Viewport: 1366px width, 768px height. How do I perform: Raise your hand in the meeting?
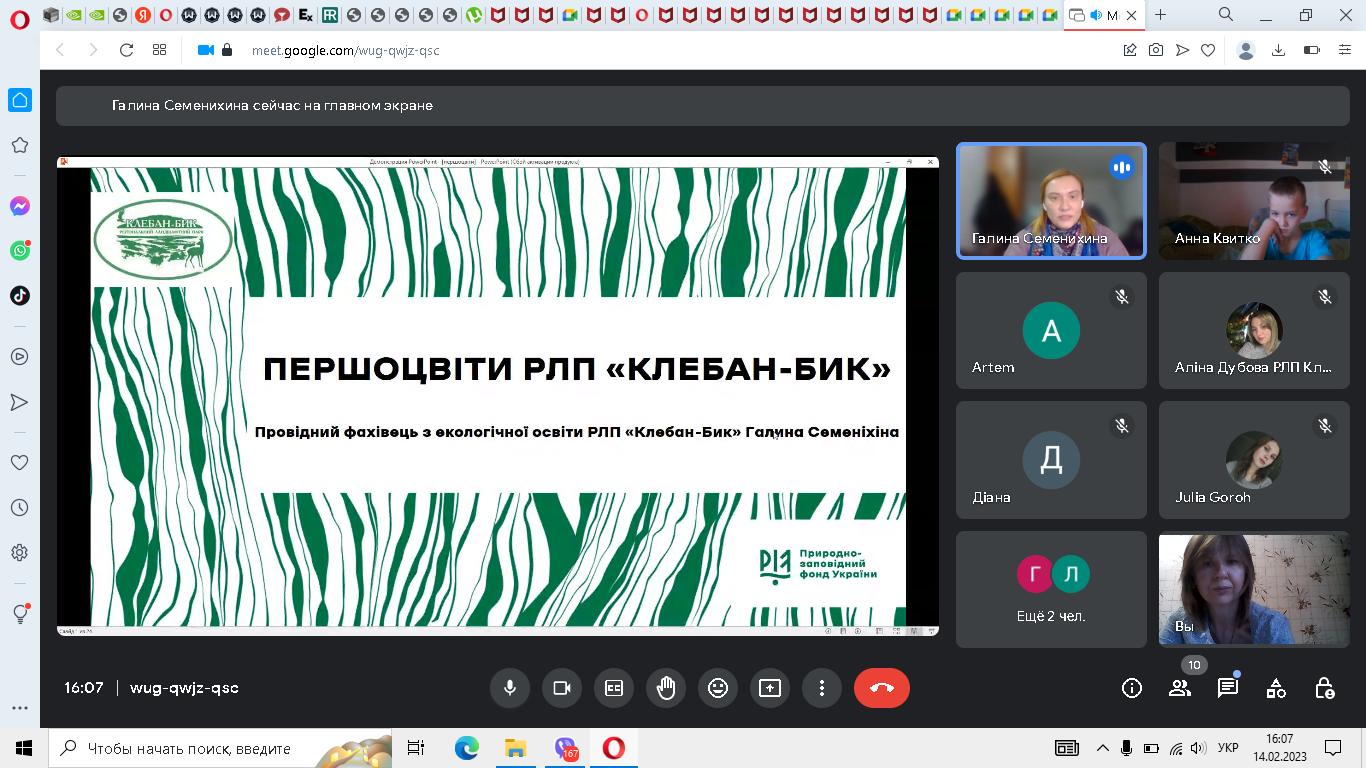point(666,688)
